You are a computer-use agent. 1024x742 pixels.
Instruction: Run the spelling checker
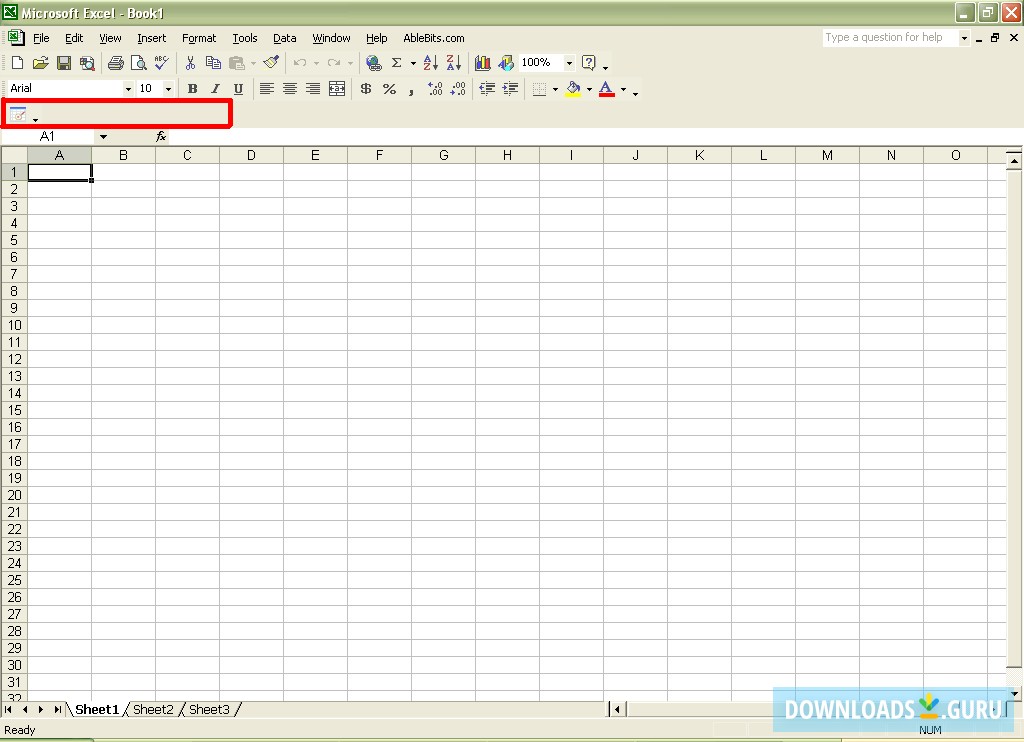tap(161, 62)
